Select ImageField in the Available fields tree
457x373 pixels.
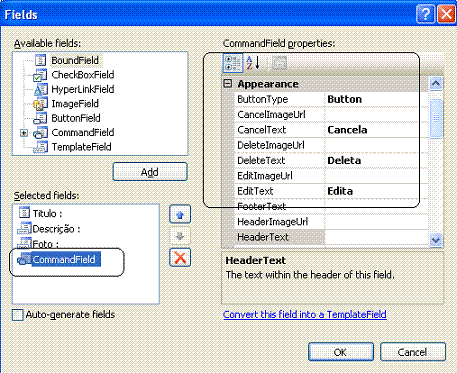point(75,104)
